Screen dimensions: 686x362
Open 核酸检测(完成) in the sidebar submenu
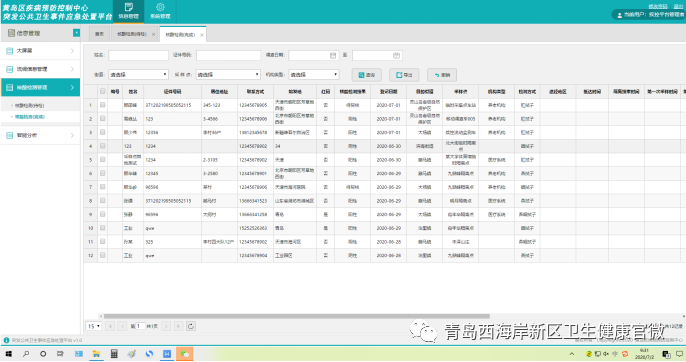[x=30, y=117]
